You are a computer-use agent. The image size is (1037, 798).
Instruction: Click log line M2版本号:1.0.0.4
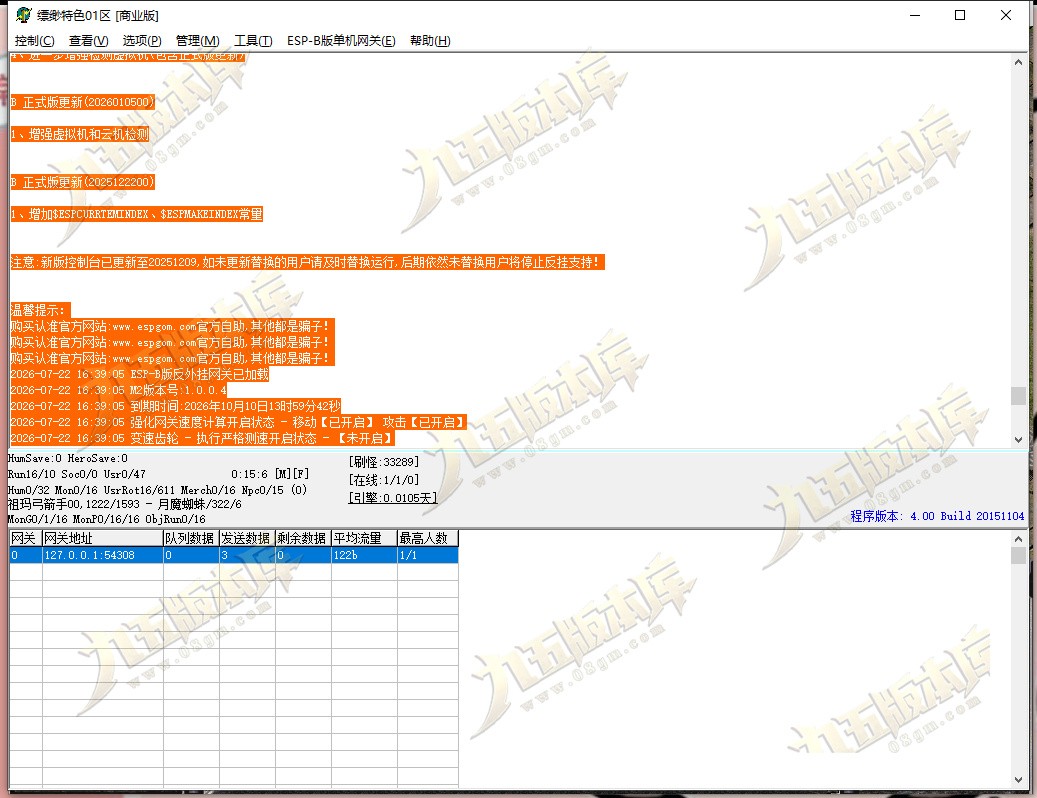pyautogui.click(x=118, y=390)
